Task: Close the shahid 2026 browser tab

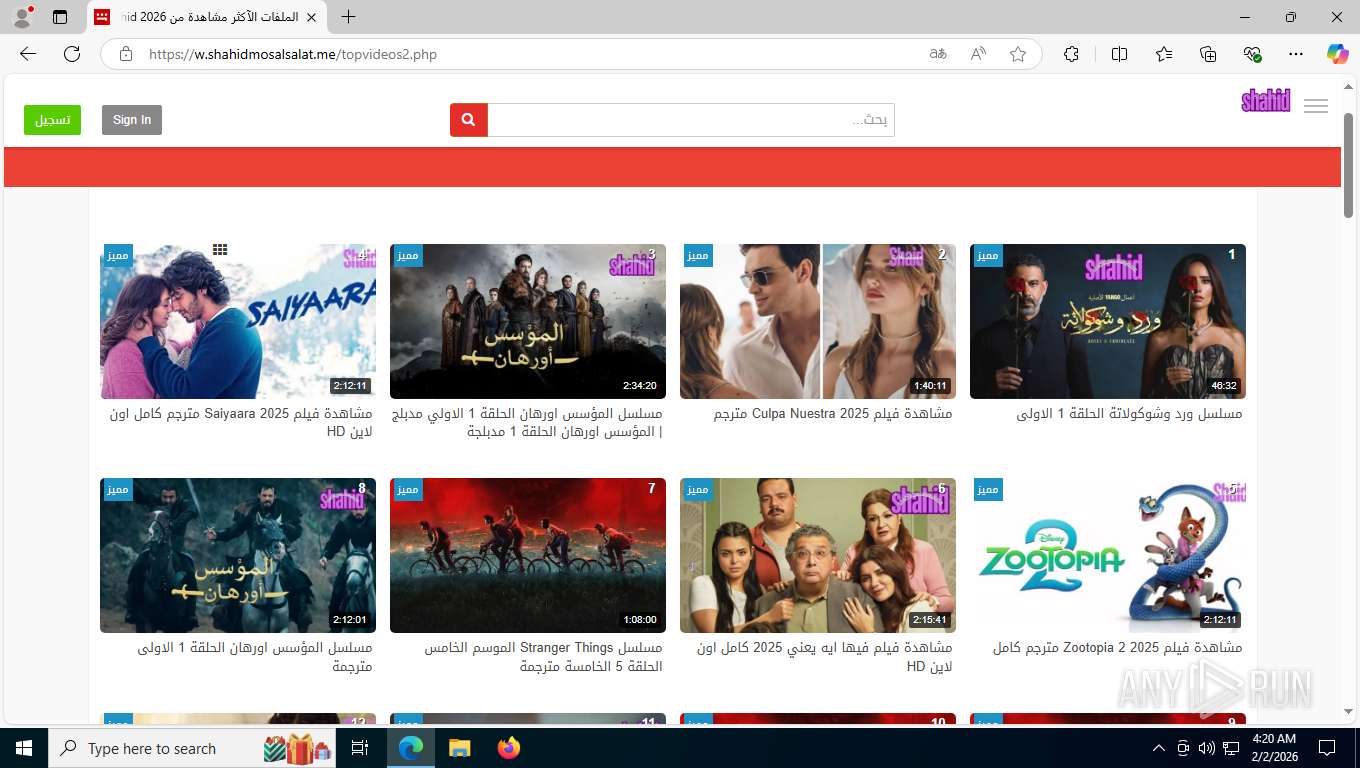Action: (x=311, y=17)
